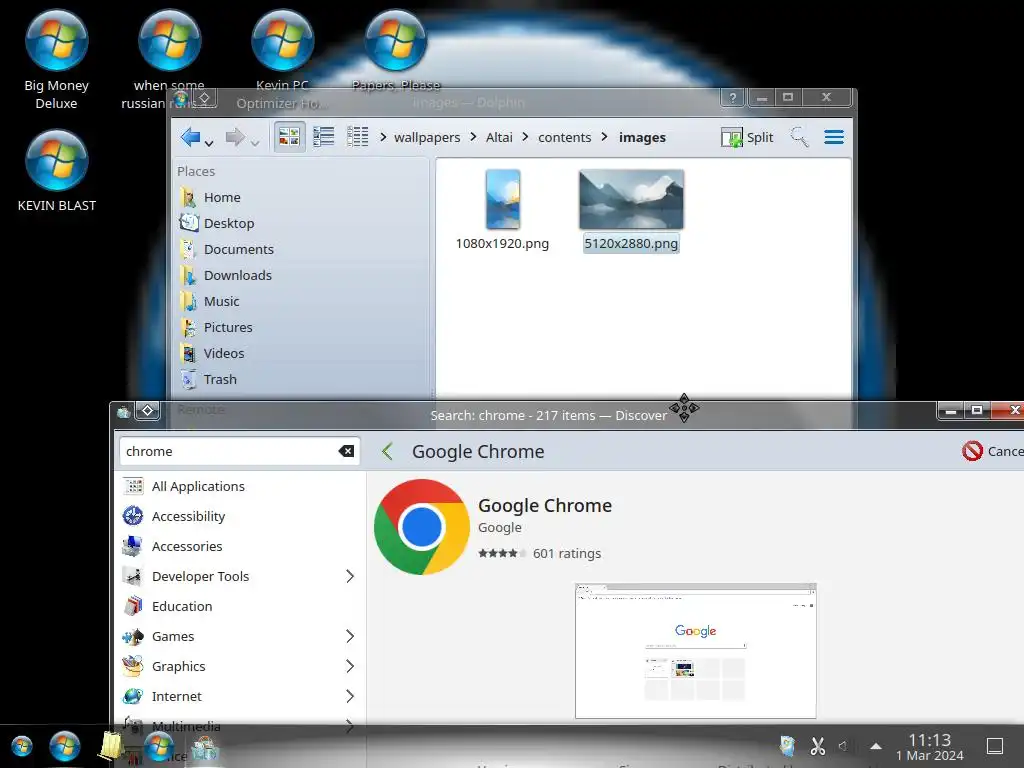Go back from Google Chrome page in Discover
Viewport: 1024px width, 768px height.
click(x=387, y=451)
